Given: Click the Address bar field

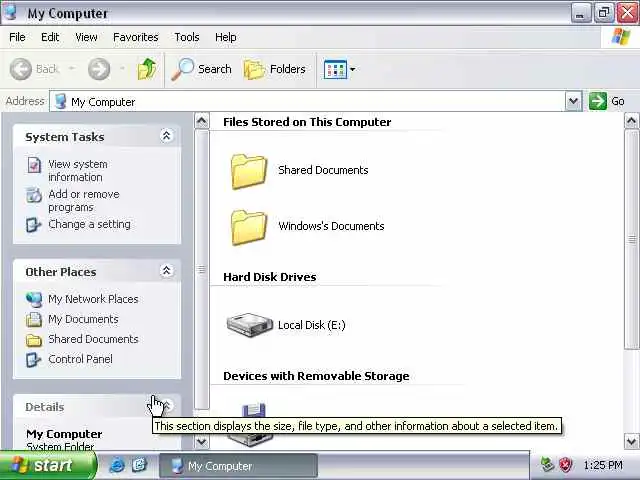Looking at the screenshot, I should (307, 101).
